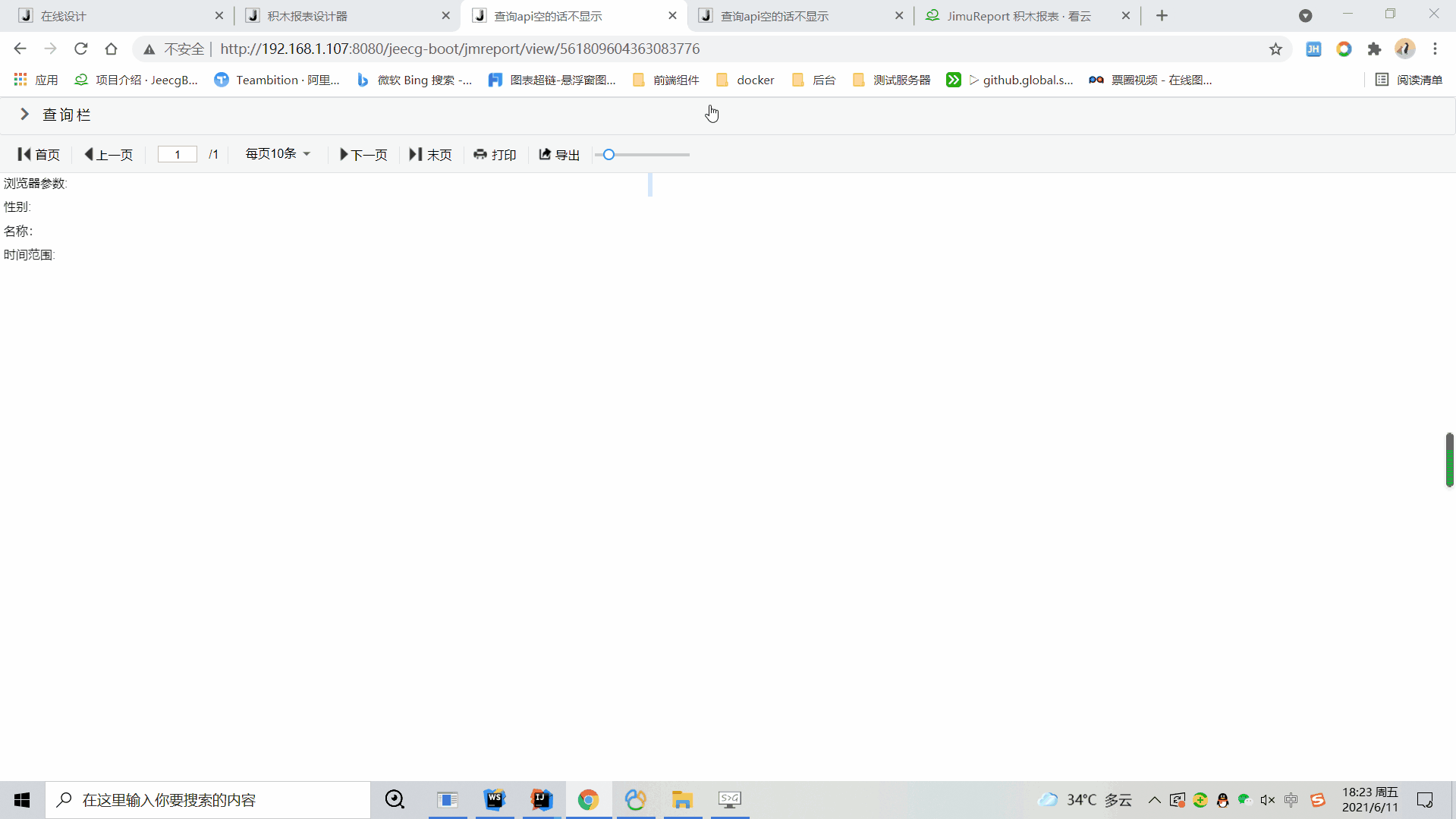Switch to 积木报表设计器 tab
Viewport: 1456px width, 819px height.
pyautogui.click(x=307, y=16)
